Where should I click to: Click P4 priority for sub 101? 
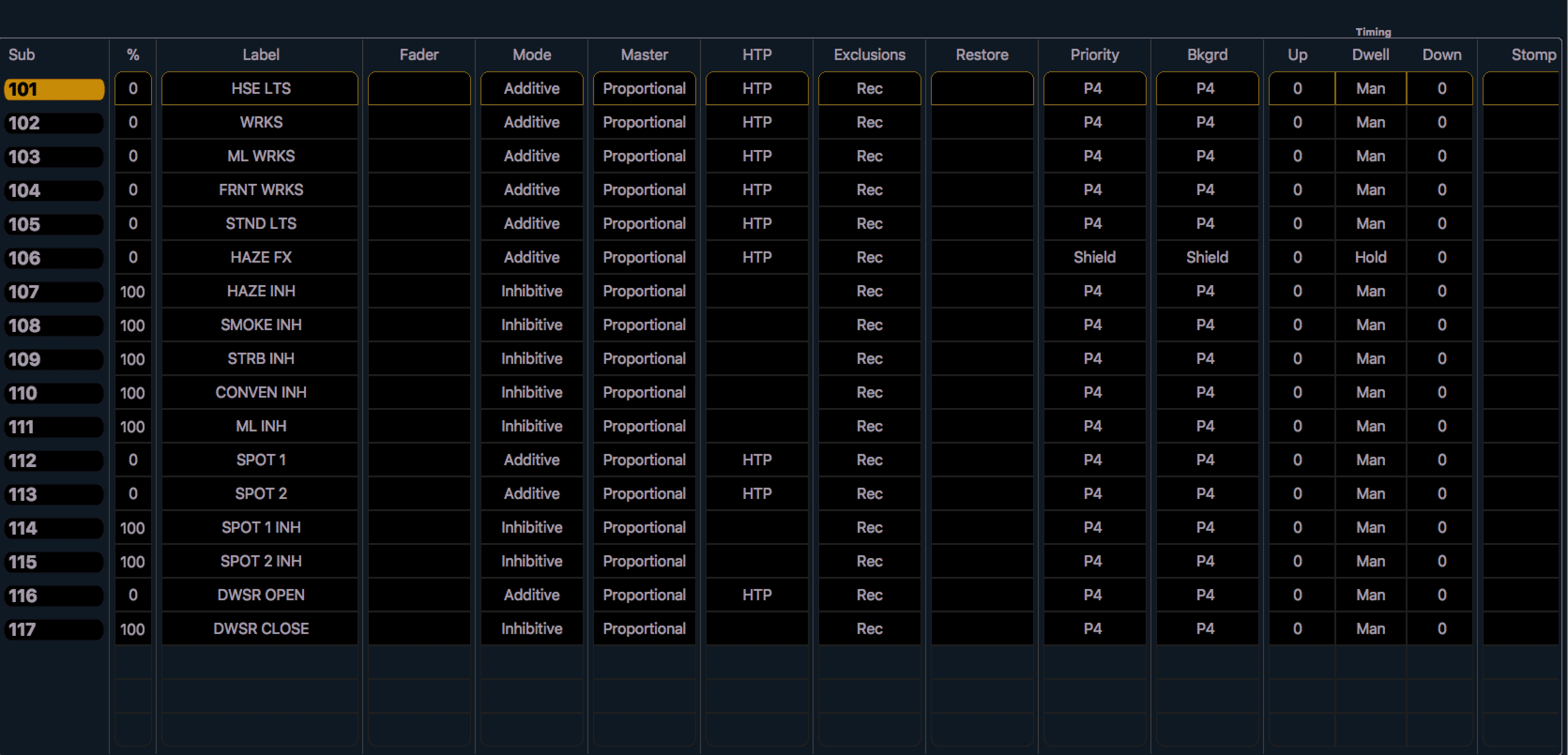click(x=1095, y=89)
